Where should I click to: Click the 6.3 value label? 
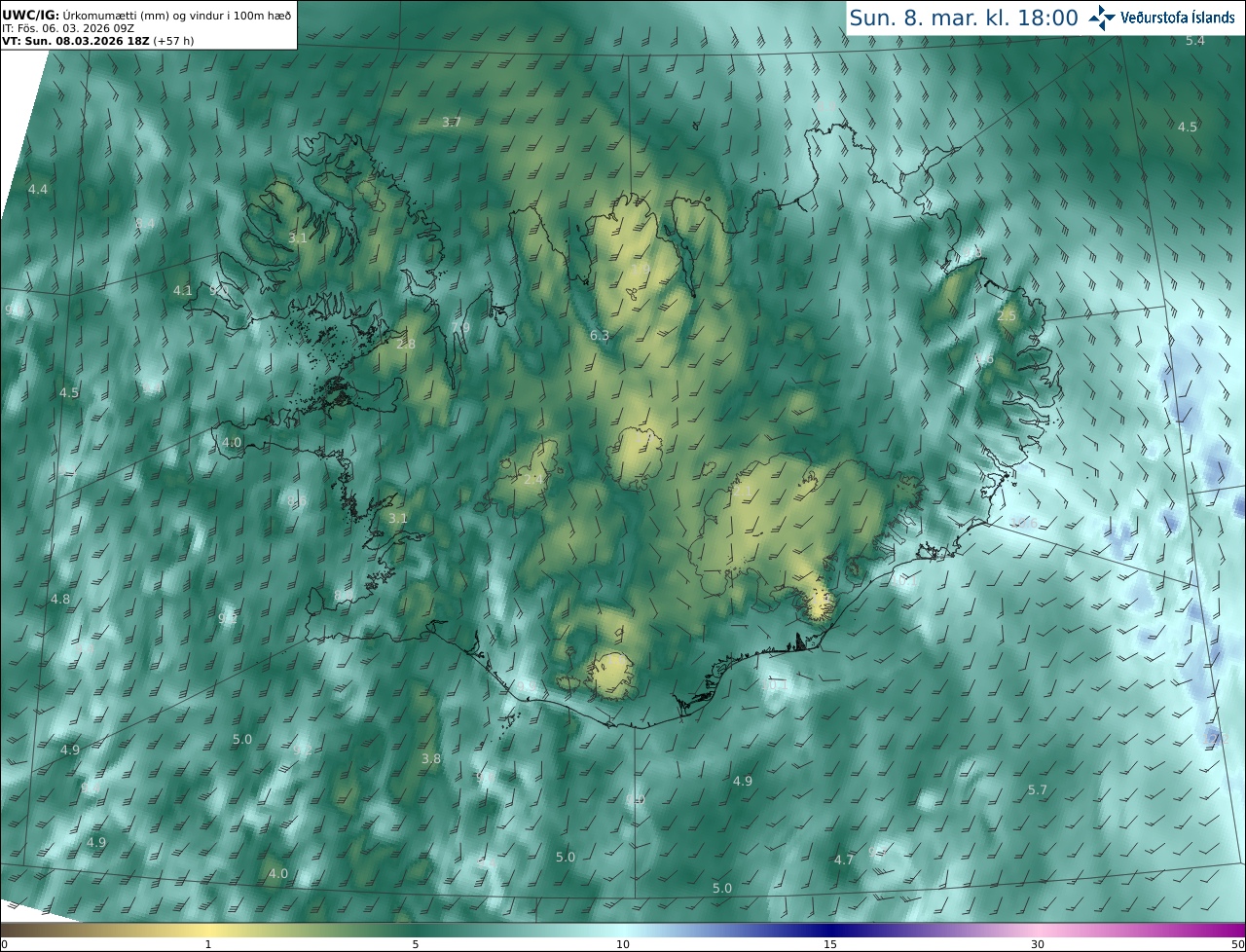tap(600, 335)
